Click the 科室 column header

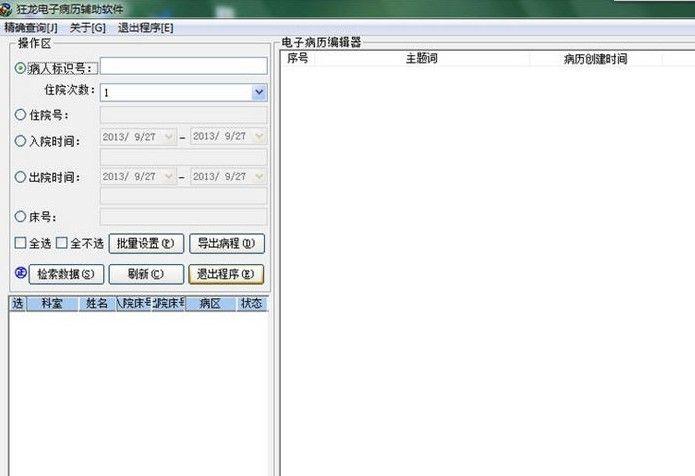coord(52,304)
